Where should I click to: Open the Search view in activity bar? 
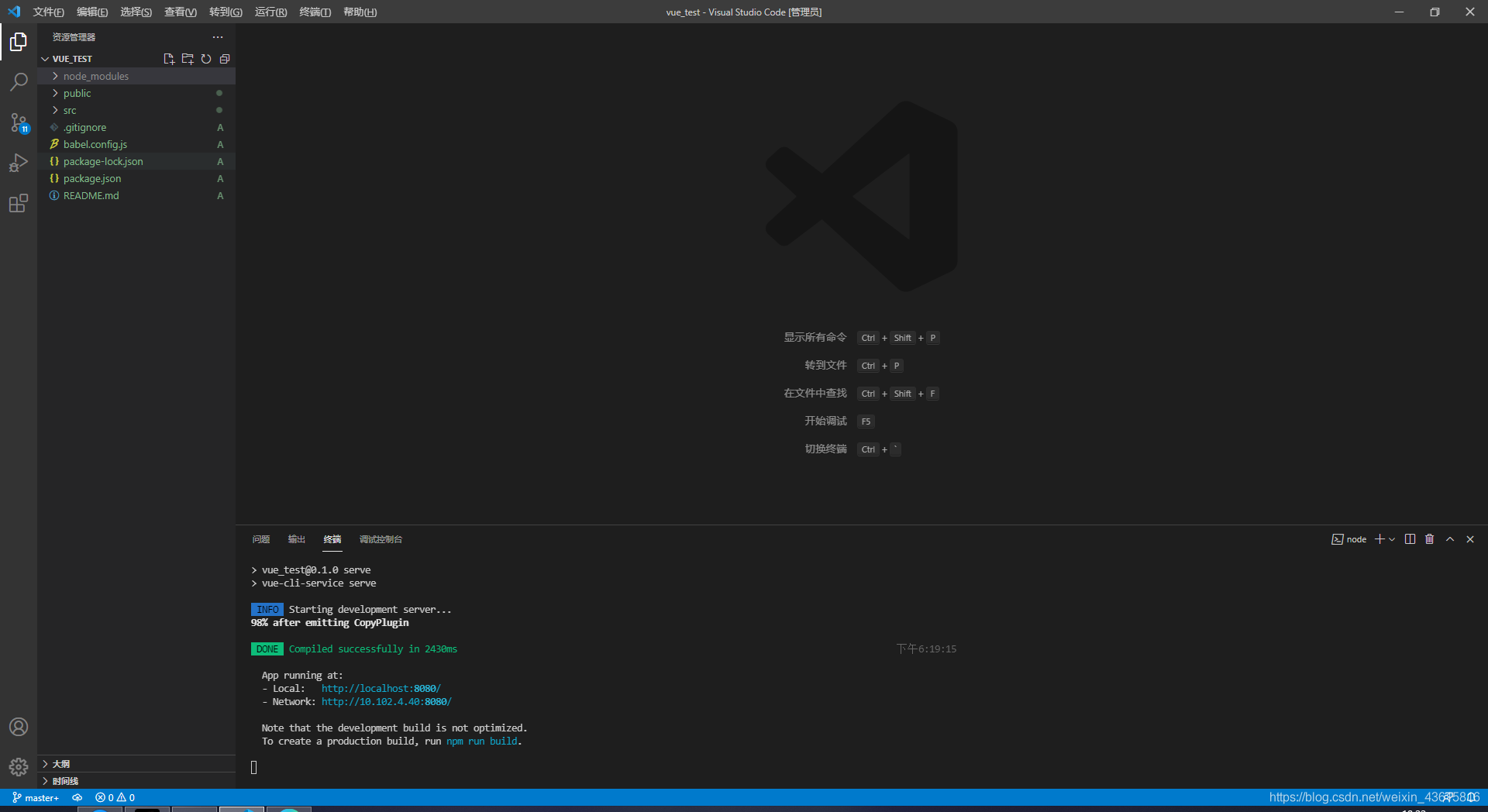(x=19, y=82)
